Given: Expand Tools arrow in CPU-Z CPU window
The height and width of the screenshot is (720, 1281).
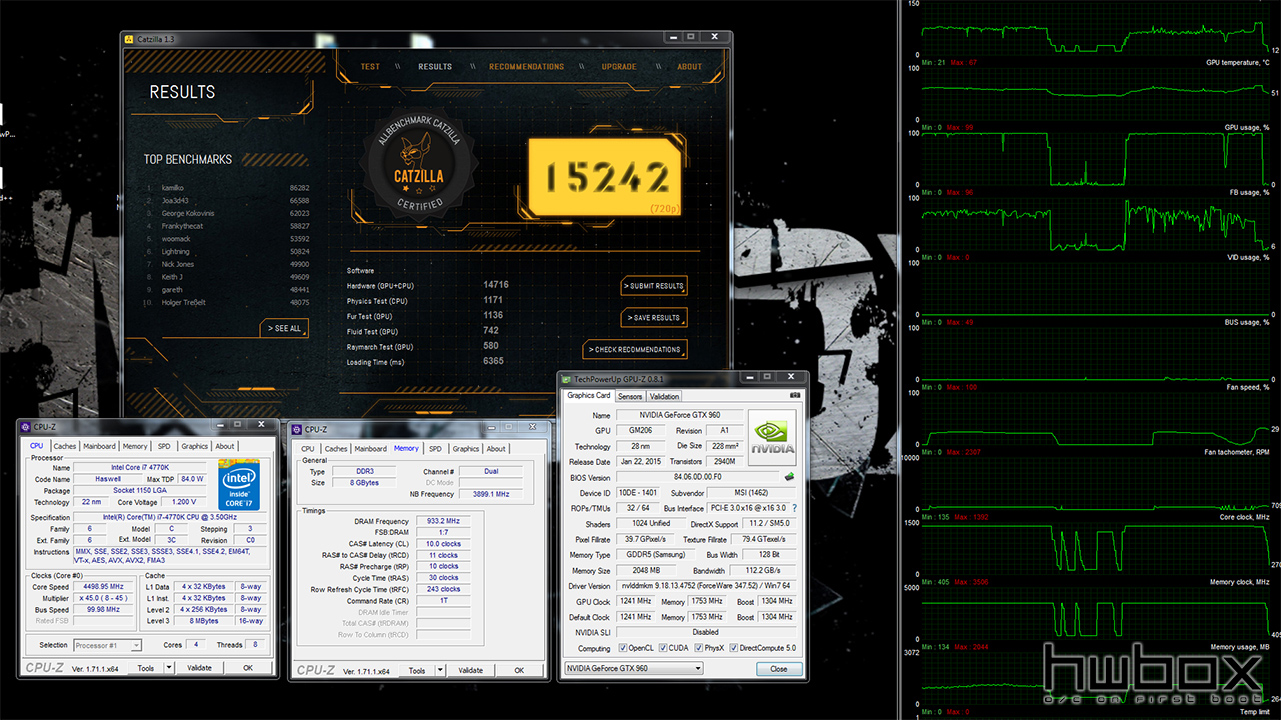Looking at the screenshot, I should click(x=169, y=667).
